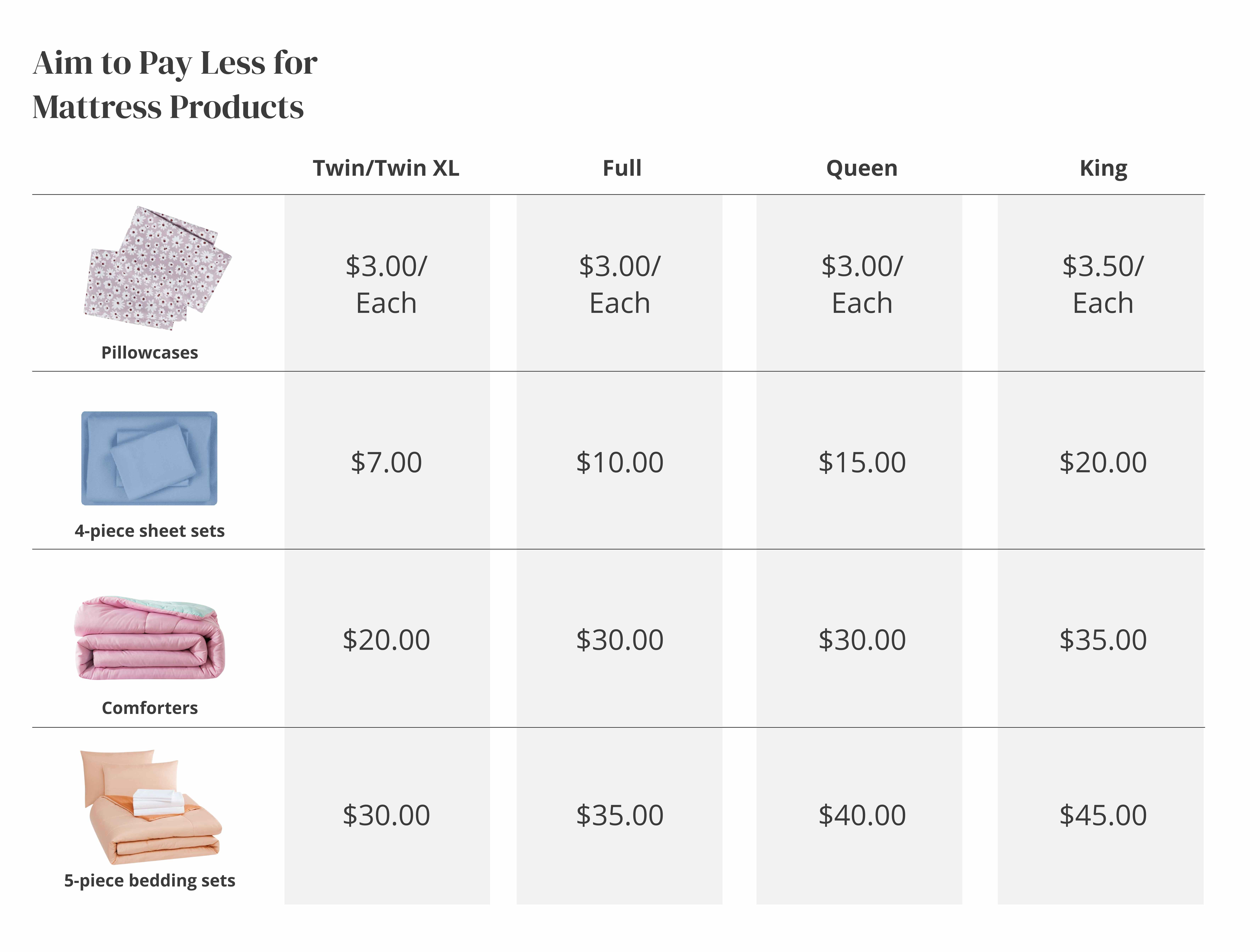1260x952 pixels.
Task: Select the $20.00 Twin comforter price
Action: (x=386, y=640)
